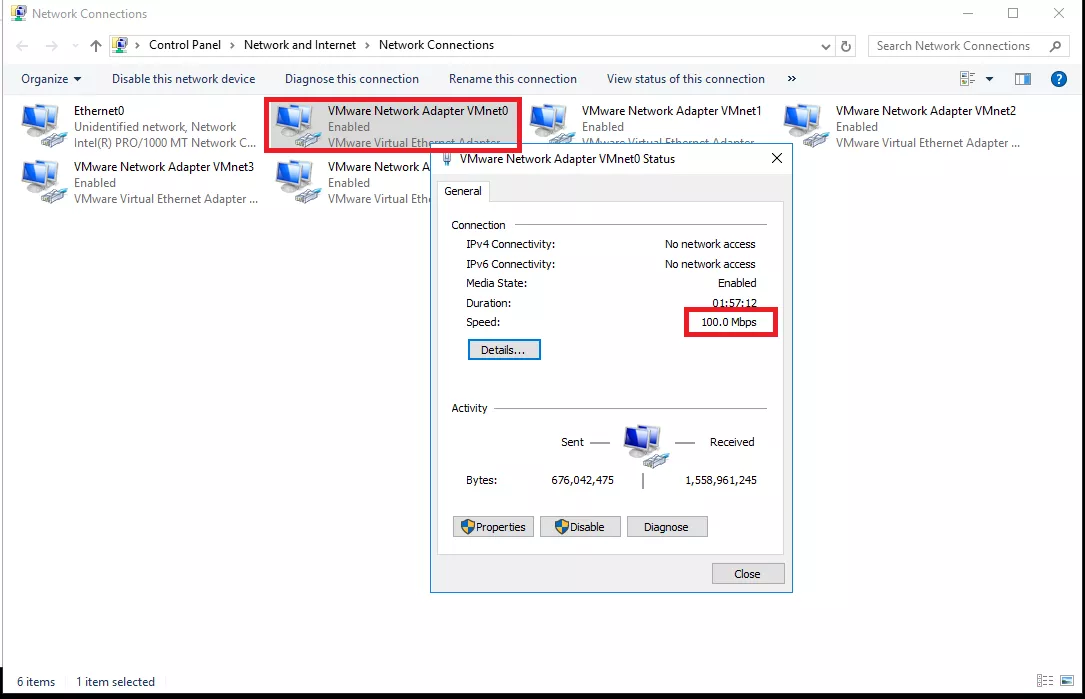The image size is (1085, 699).
Task: Click IPv6 Connectivity label
Action: [x=510, y=264]
